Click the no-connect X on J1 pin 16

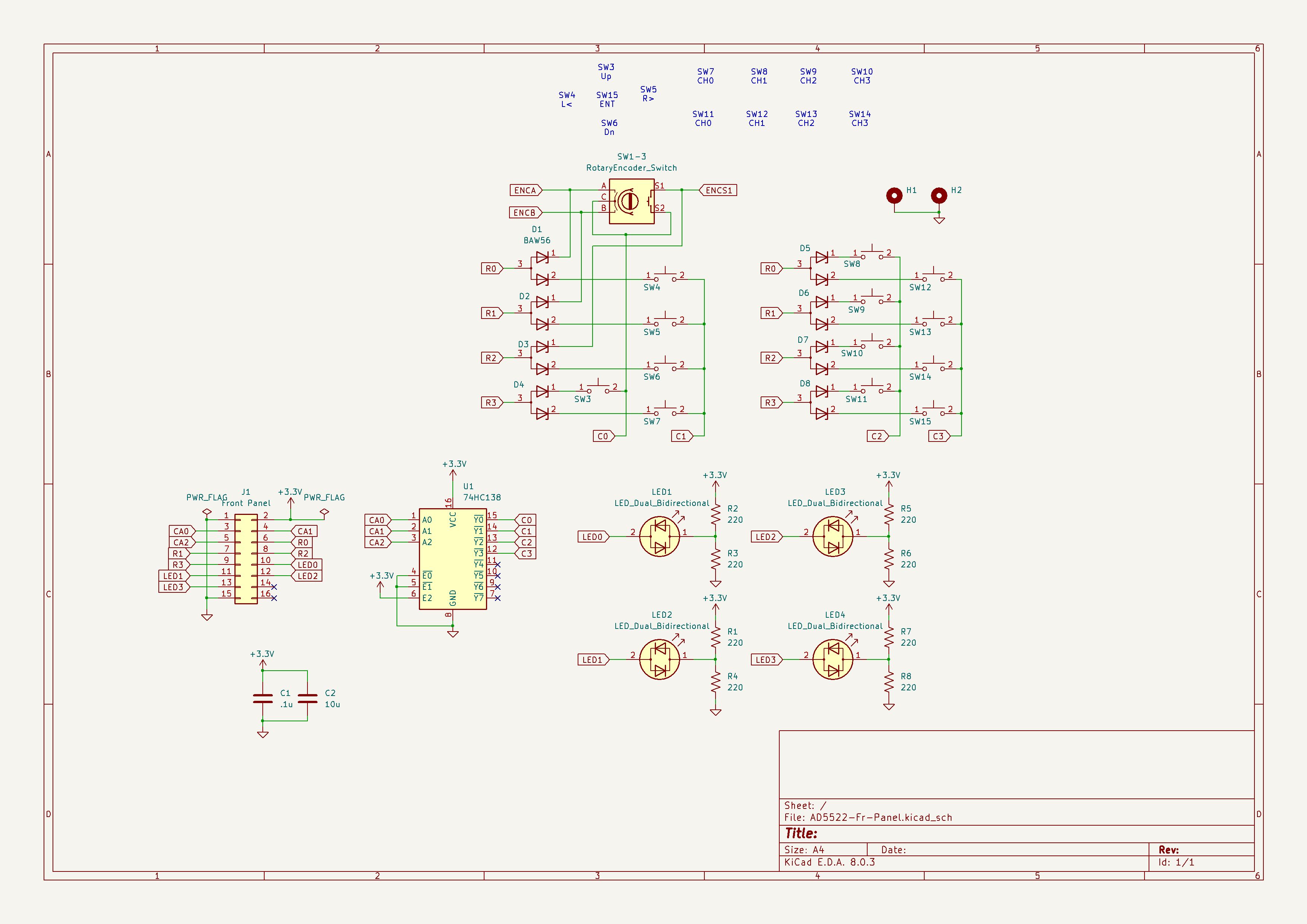click(274, 598)
